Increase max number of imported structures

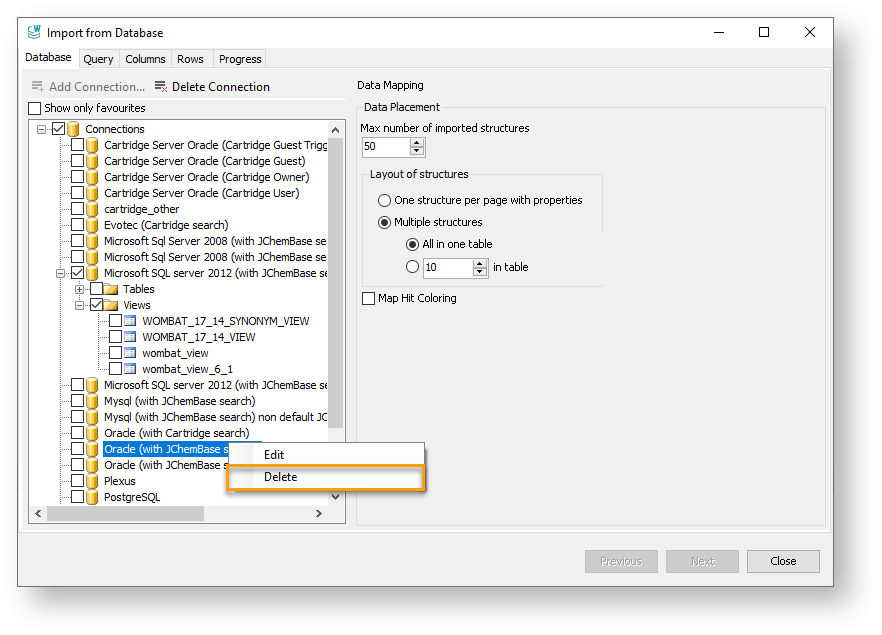pos(417,142)
